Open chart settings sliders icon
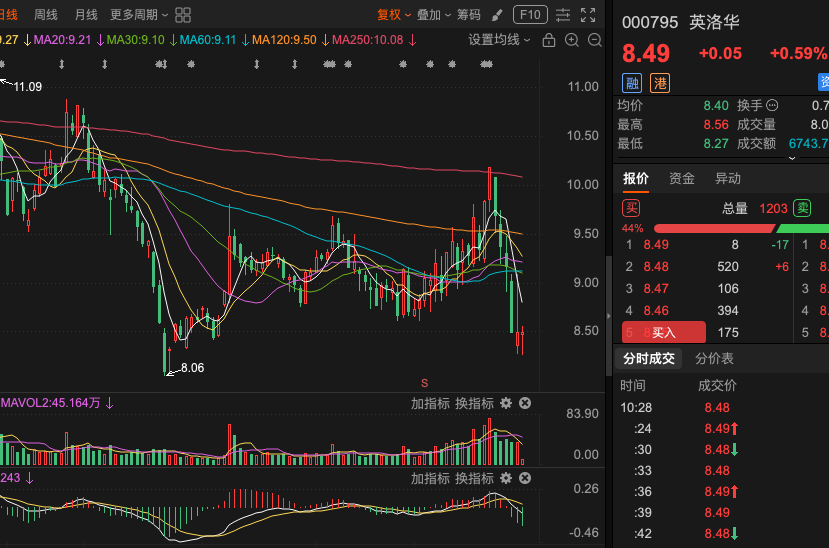829x548 pixels. click(x=563, y=15)
